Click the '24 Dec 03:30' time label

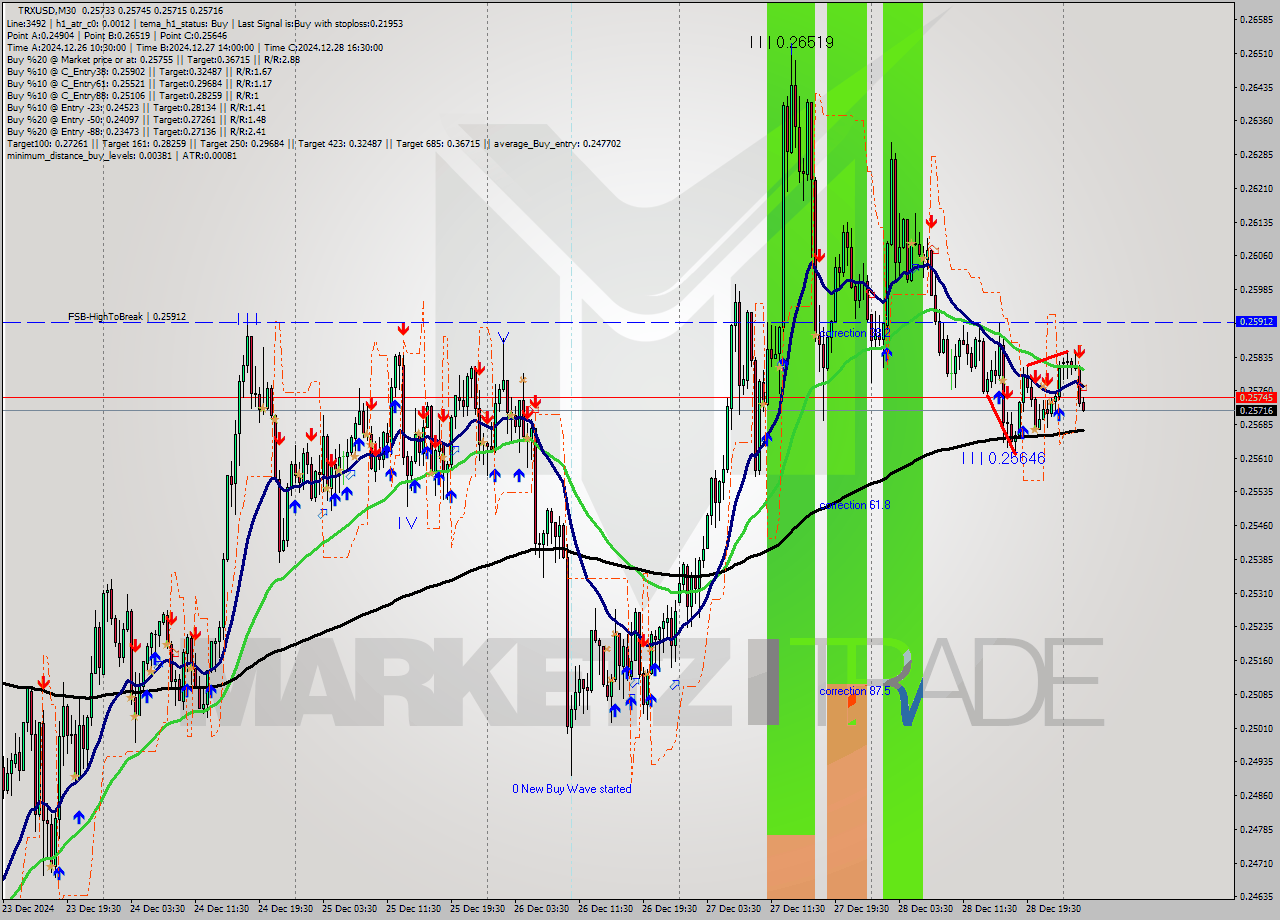[158, 909]
